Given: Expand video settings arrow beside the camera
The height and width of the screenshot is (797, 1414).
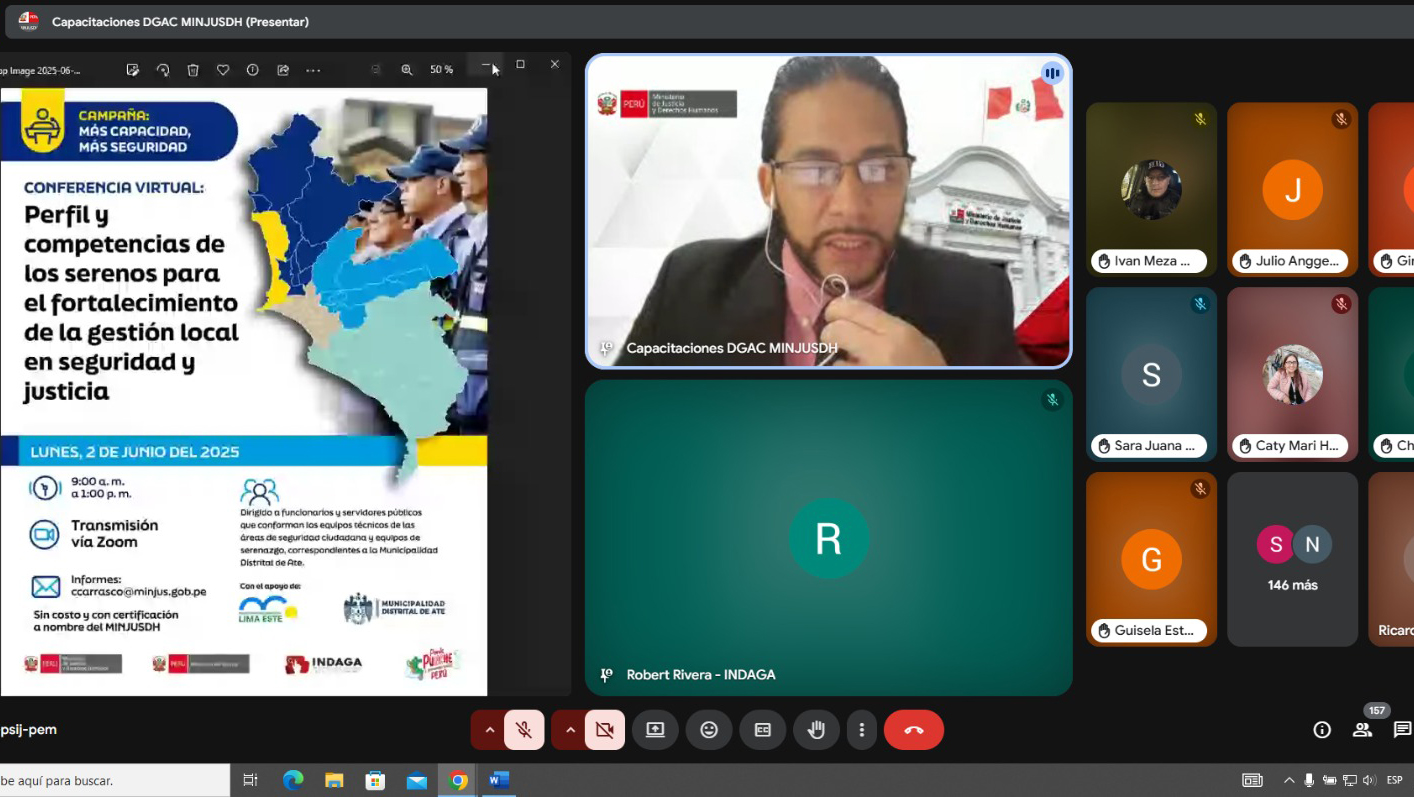Looking at the screenshot, I should (570, 730).
